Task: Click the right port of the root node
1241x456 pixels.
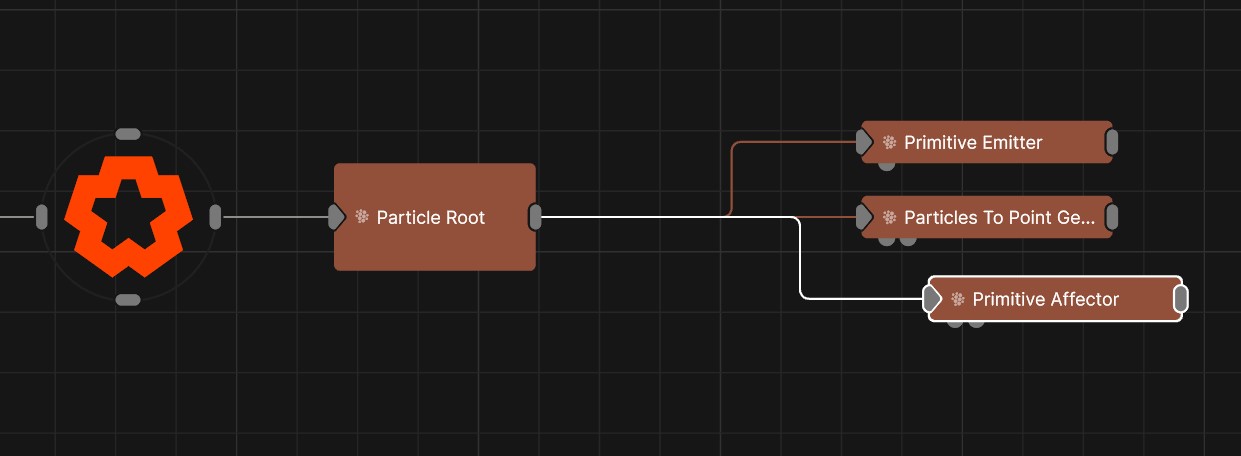Action: click(215, 216)
